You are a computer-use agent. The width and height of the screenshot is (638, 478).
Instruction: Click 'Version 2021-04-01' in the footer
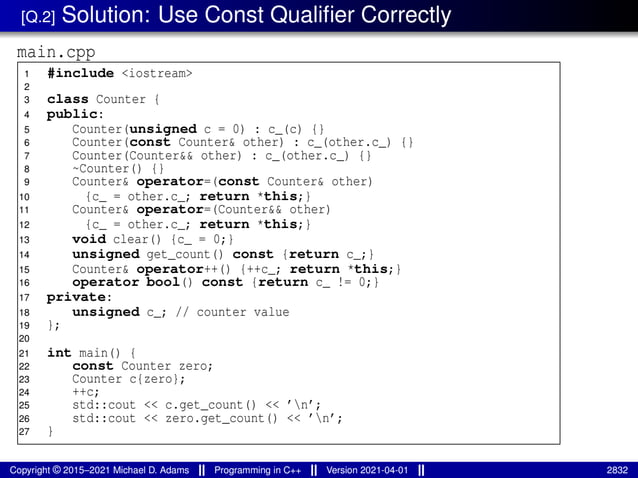[367, 470]
